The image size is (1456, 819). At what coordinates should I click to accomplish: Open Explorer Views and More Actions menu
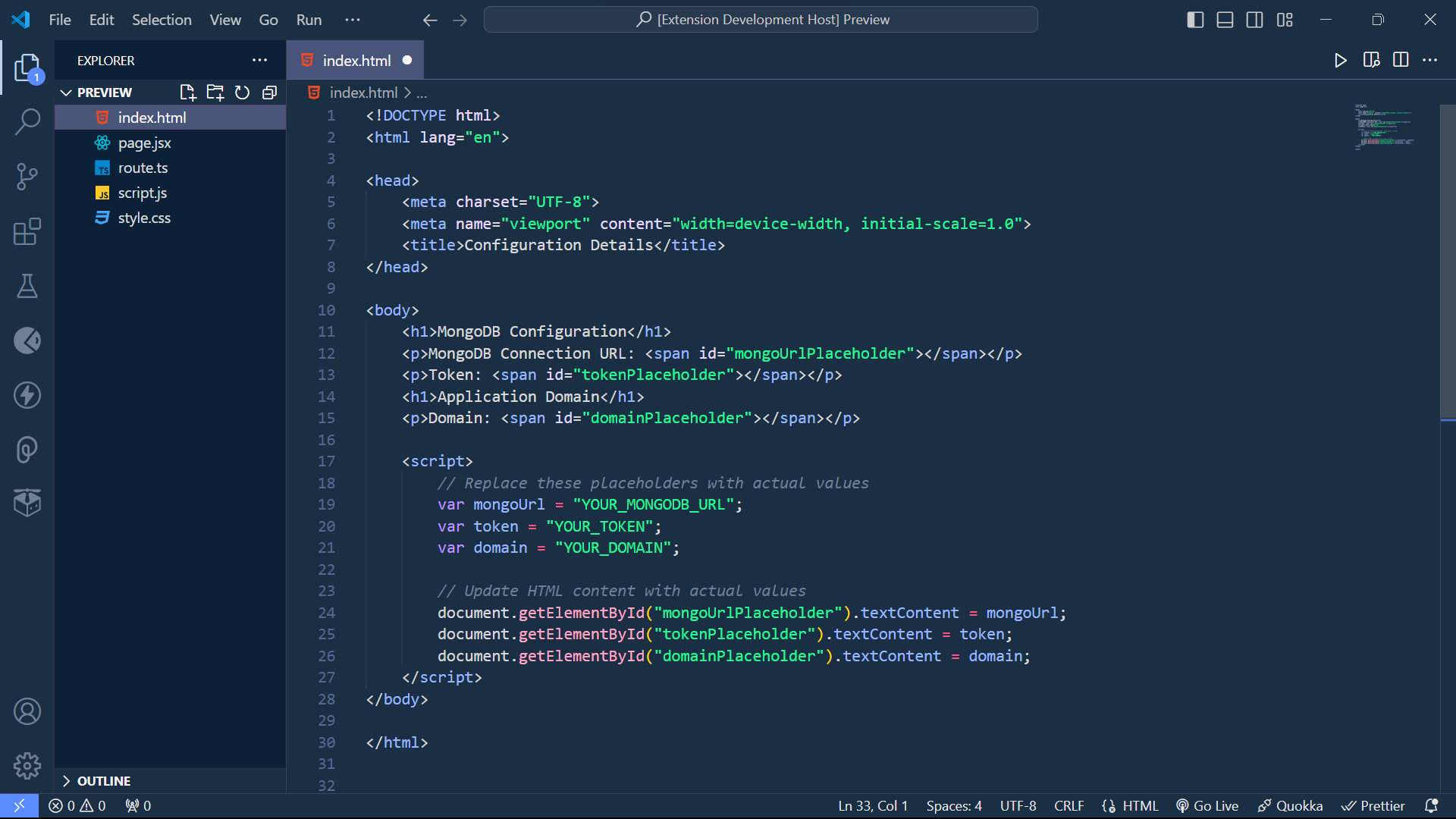coord(260,61)
